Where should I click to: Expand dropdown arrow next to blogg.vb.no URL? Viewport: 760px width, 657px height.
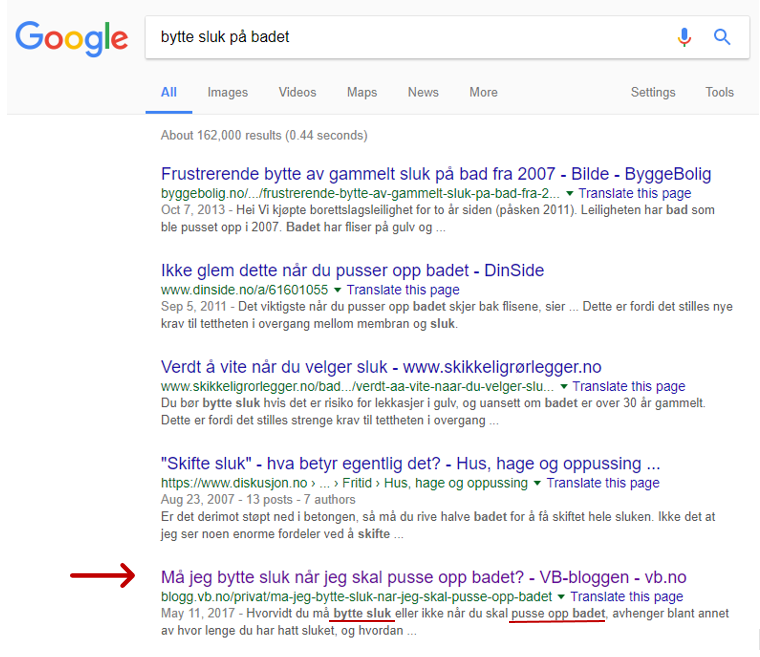click(x=561, y=596)
